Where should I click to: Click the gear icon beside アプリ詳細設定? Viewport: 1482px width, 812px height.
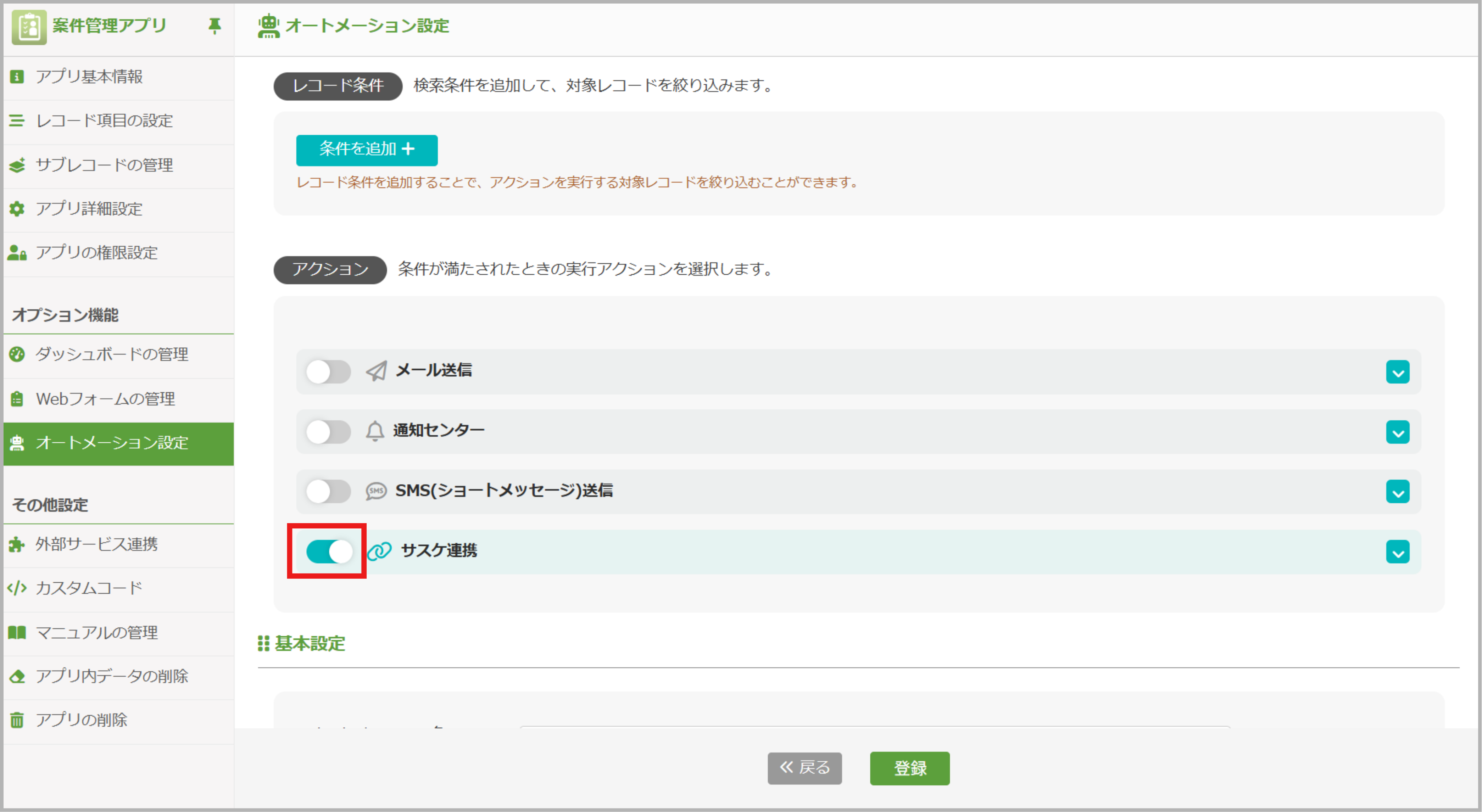(17, 209)
